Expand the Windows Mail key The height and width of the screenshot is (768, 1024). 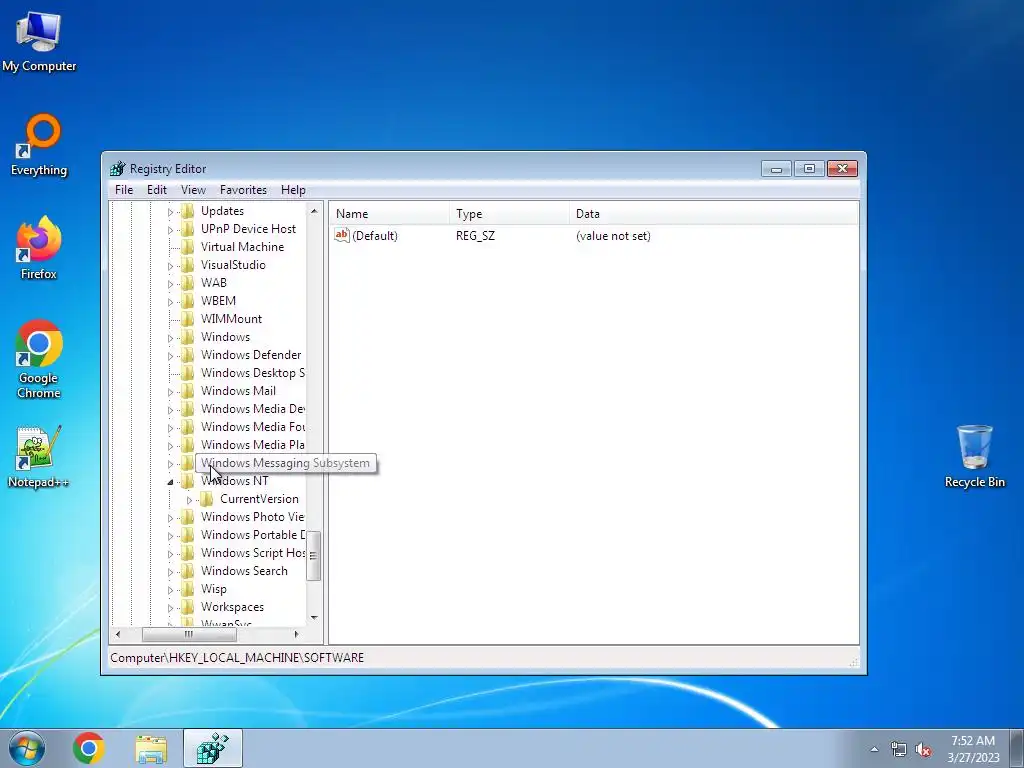[x=170, y=392]
